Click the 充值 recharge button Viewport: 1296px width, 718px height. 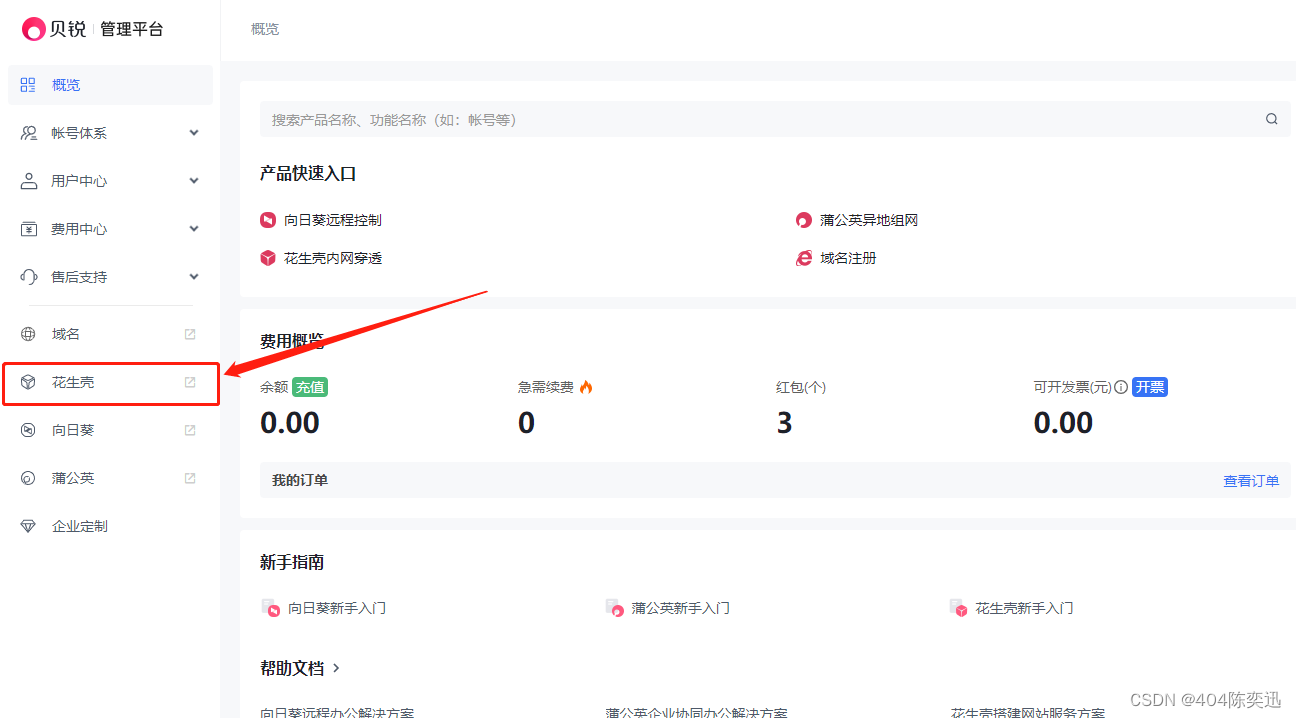311,387
